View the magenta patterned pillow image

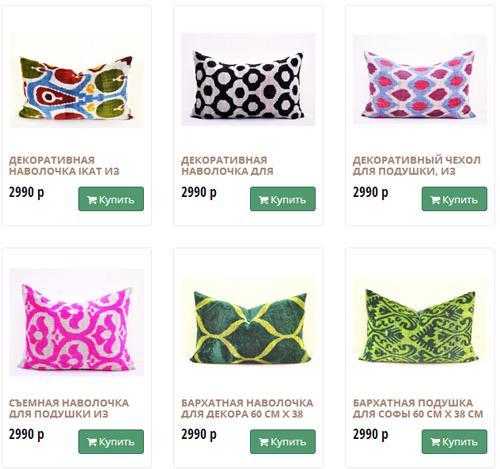coord(76,322)
